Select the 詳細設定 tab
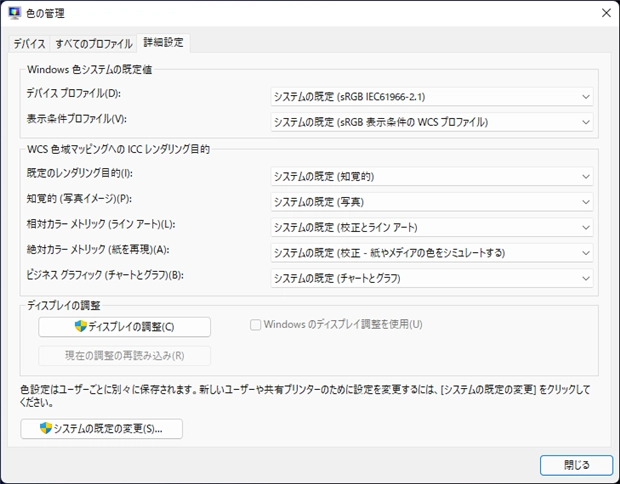Image resolution: width=620 pixels, height=484 pixels. (x=163, y=43)
